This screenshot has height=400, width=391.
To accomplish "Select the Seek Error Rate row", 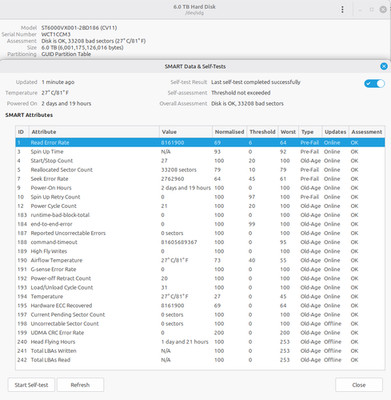I will [200, 179].
